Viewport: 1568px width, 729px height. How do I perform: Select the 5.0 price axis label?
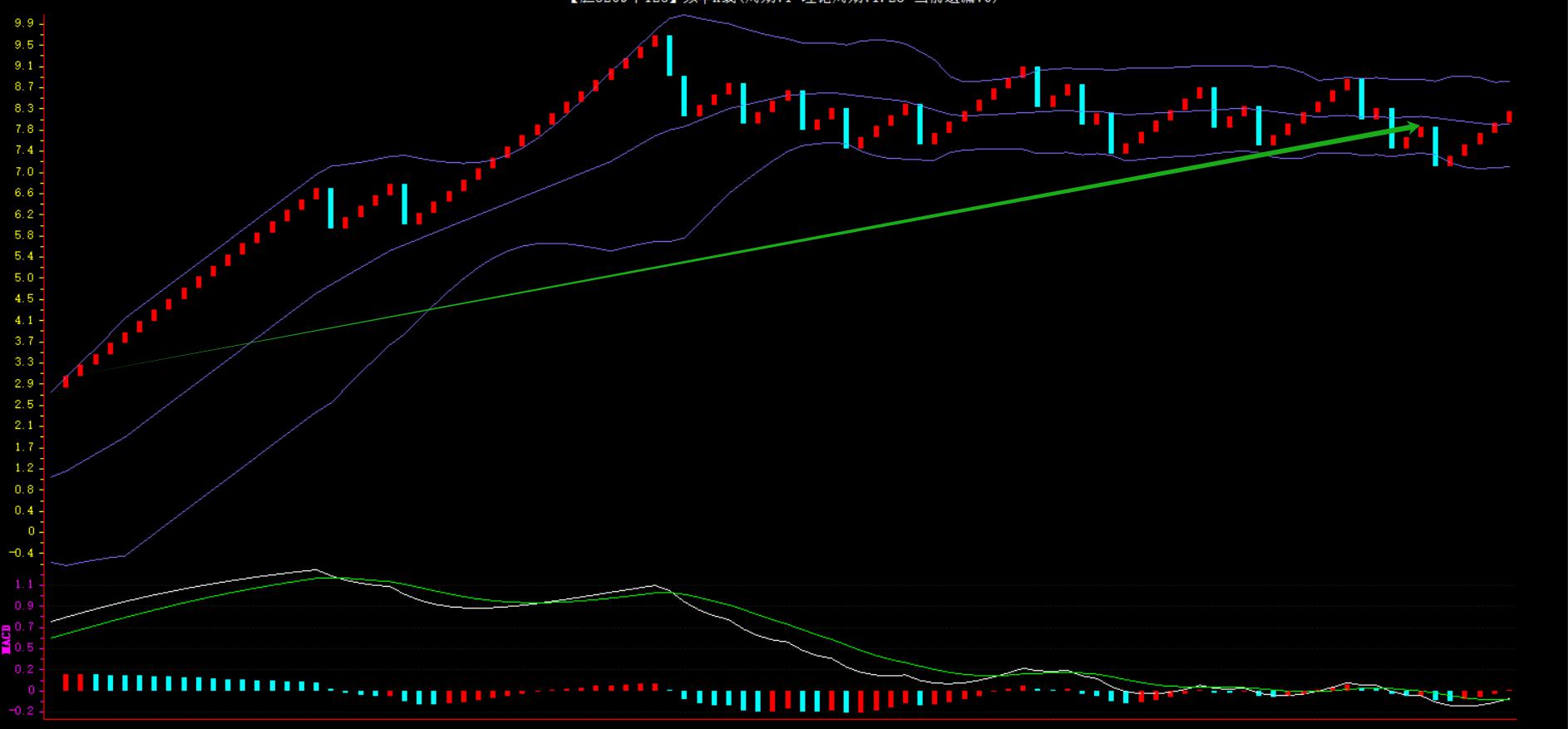[24, 278]
